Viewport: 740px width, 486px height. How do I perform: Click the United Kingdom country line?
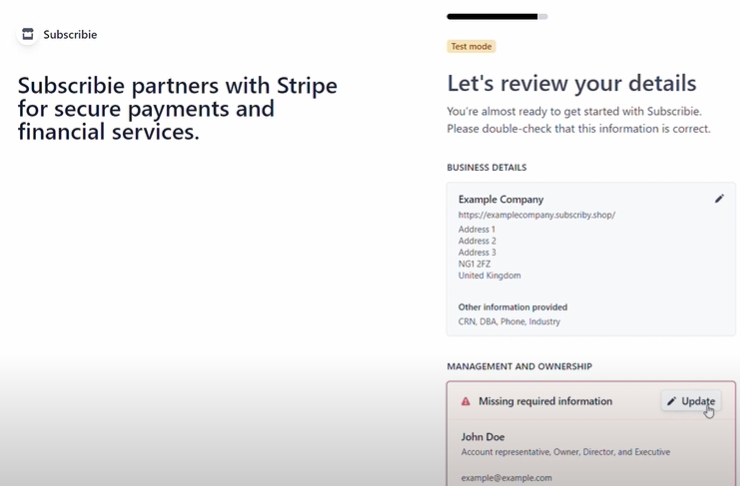tap(489, 275)
